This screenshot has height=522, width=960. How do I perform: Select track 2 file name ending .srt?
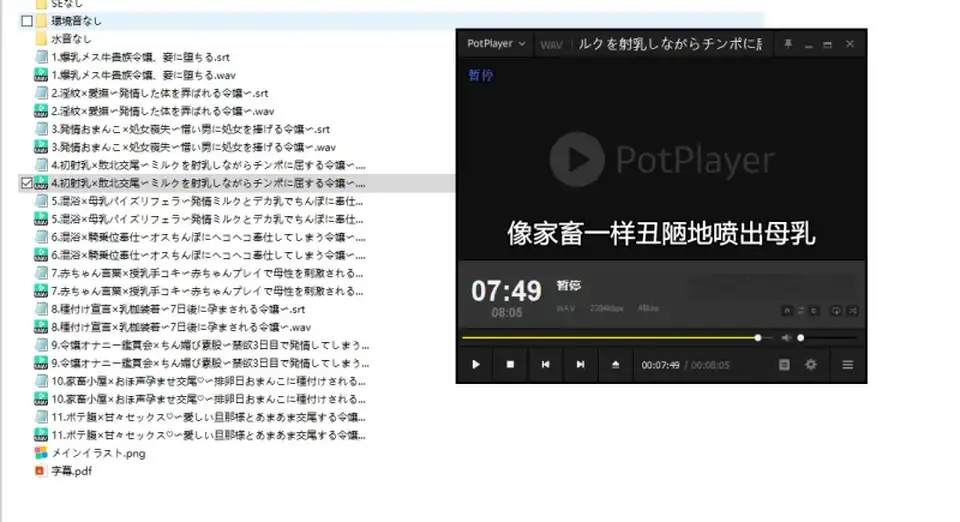point(160,93)
